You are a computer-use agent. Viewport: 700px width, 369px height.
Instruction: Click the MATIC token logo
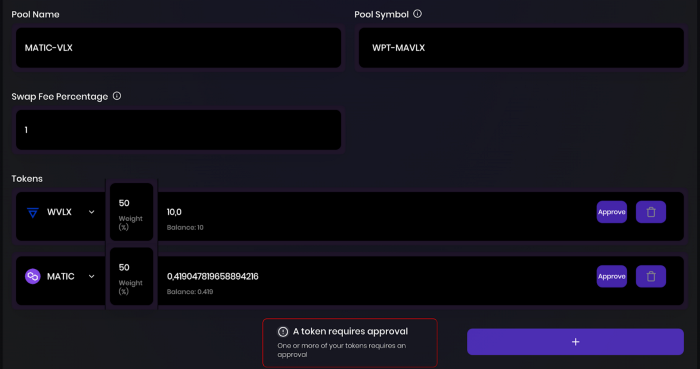pyautogui.click(x=33, y=276)
